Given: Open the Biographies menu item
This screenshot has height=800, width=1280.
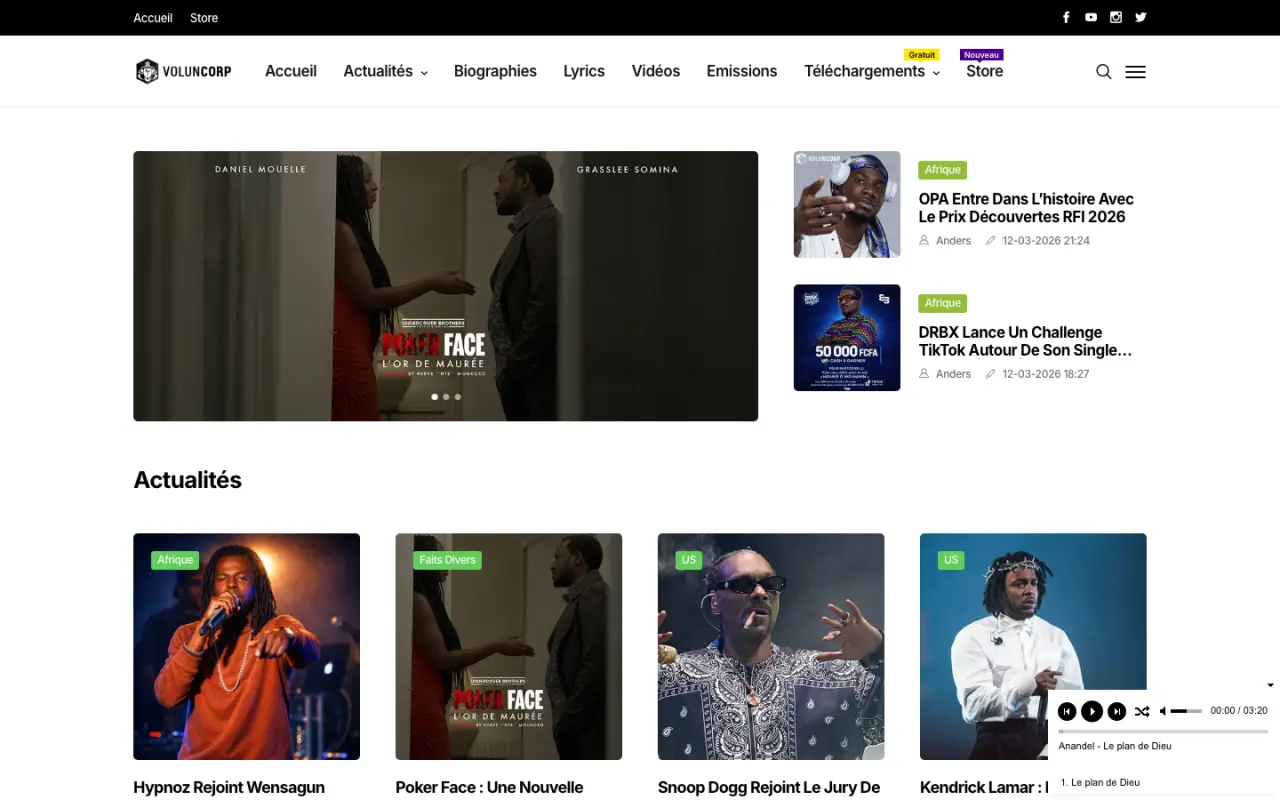Looking at the screenshot, I should point(495,71).
